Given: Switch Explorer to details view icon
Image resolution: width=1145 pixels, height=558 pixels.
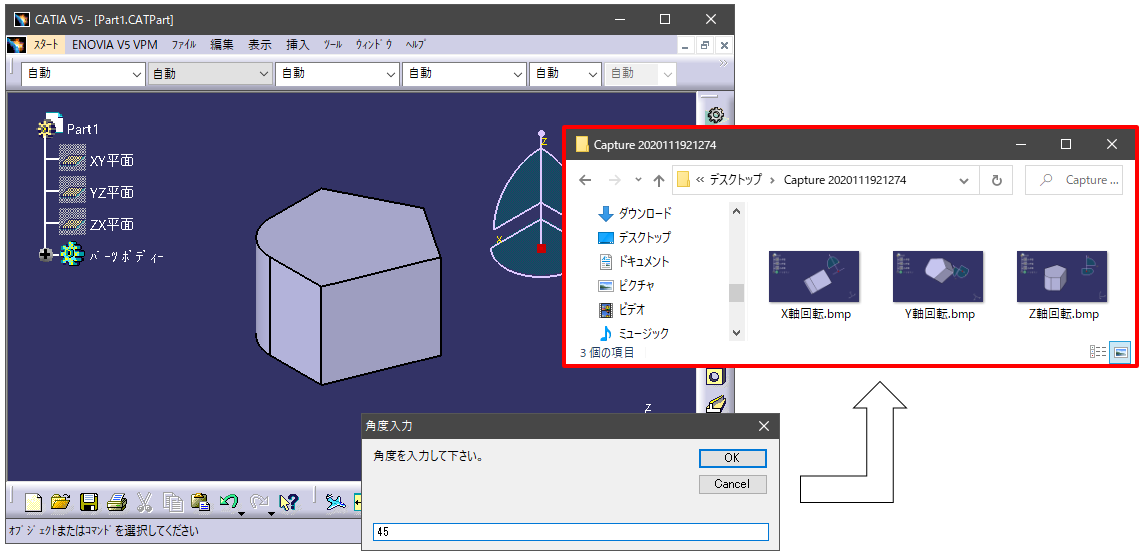Looking at the screenshot, I should (1098, 352).
